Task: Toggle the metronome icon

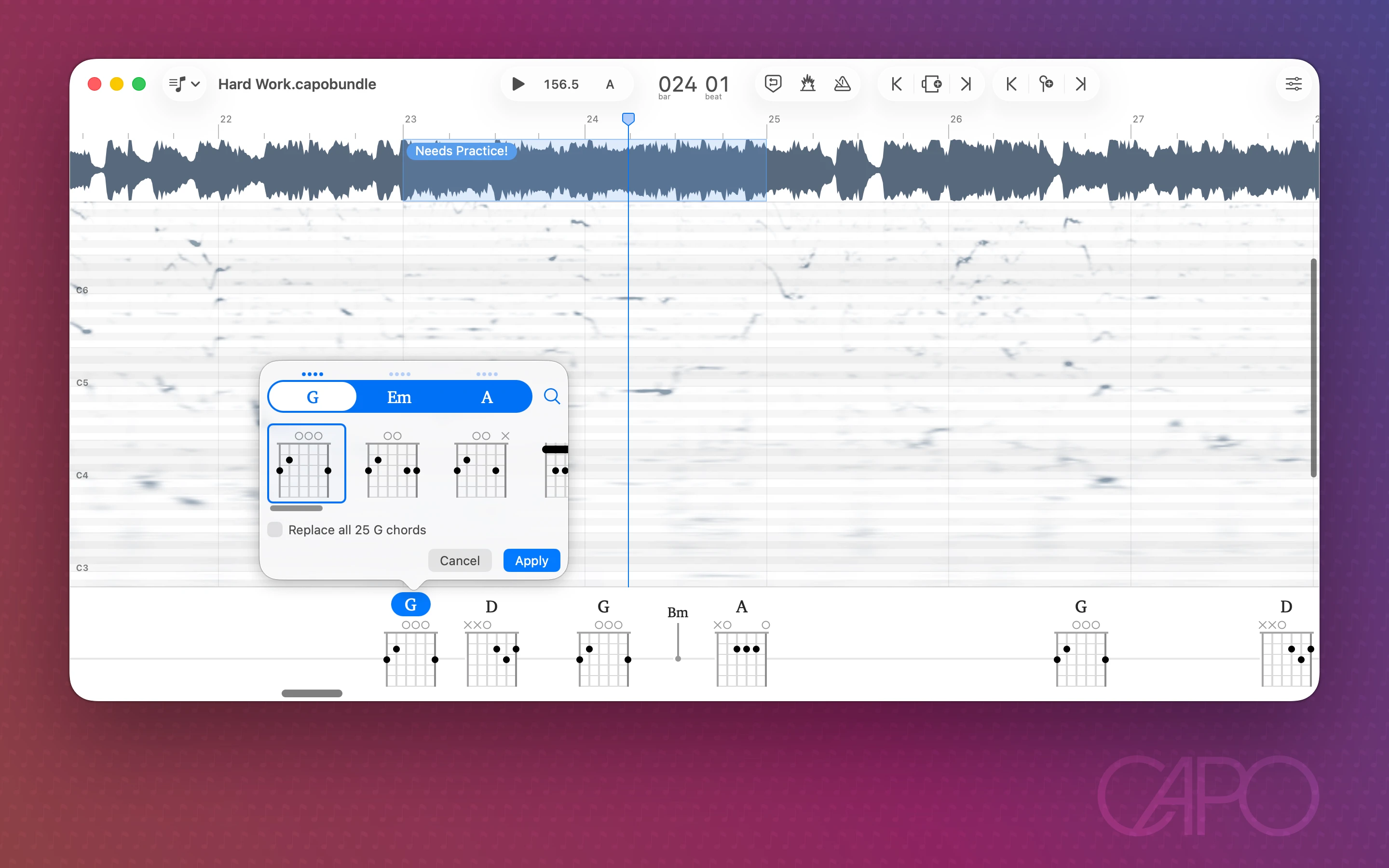Action: coord(842,84)
